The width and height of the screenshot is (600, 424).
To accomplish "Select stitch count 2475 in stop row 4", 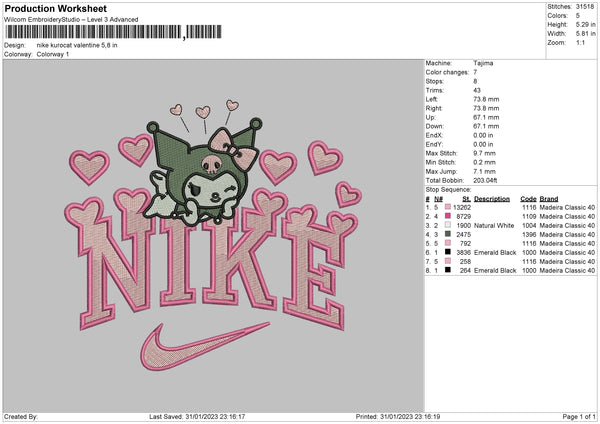I will pyautogui.click(x=463, y=235).
